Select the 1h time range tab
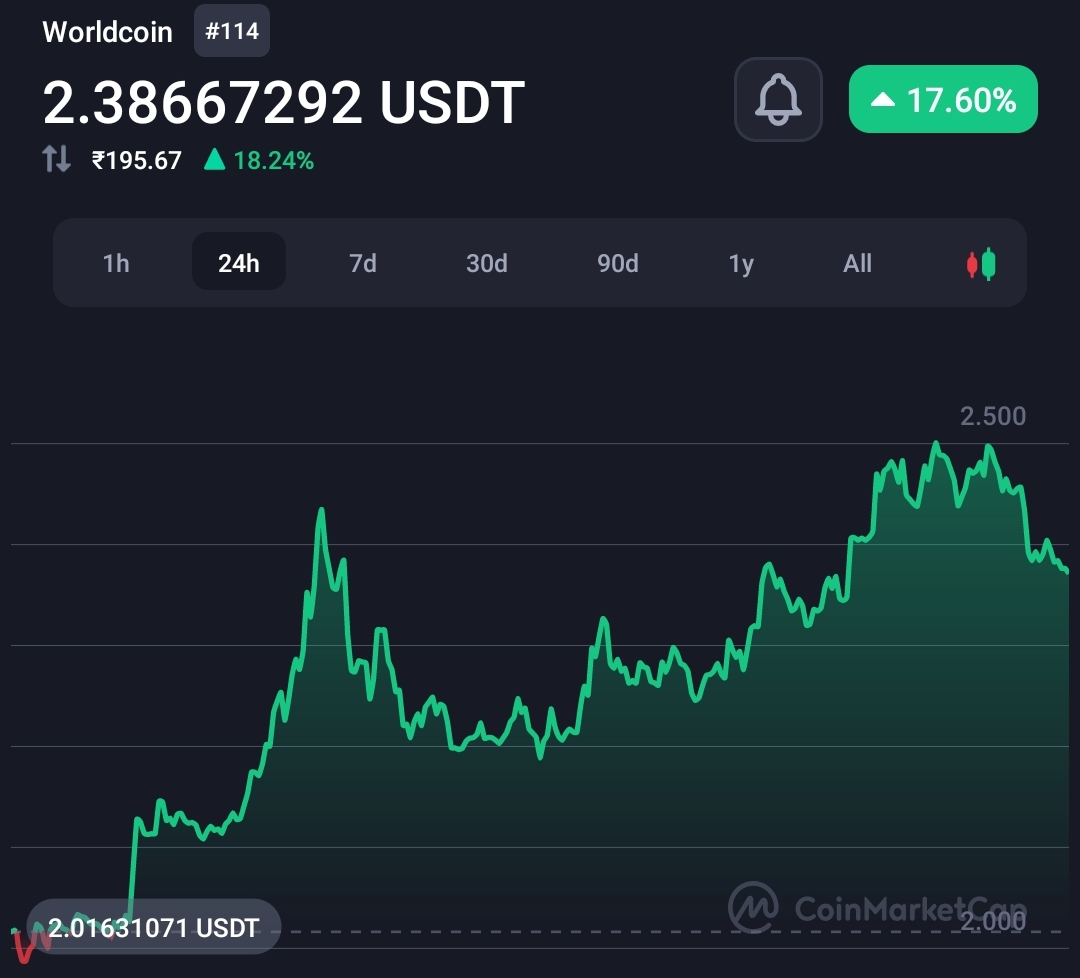Viewport: 1080px width, 978px height. (116, 263)
